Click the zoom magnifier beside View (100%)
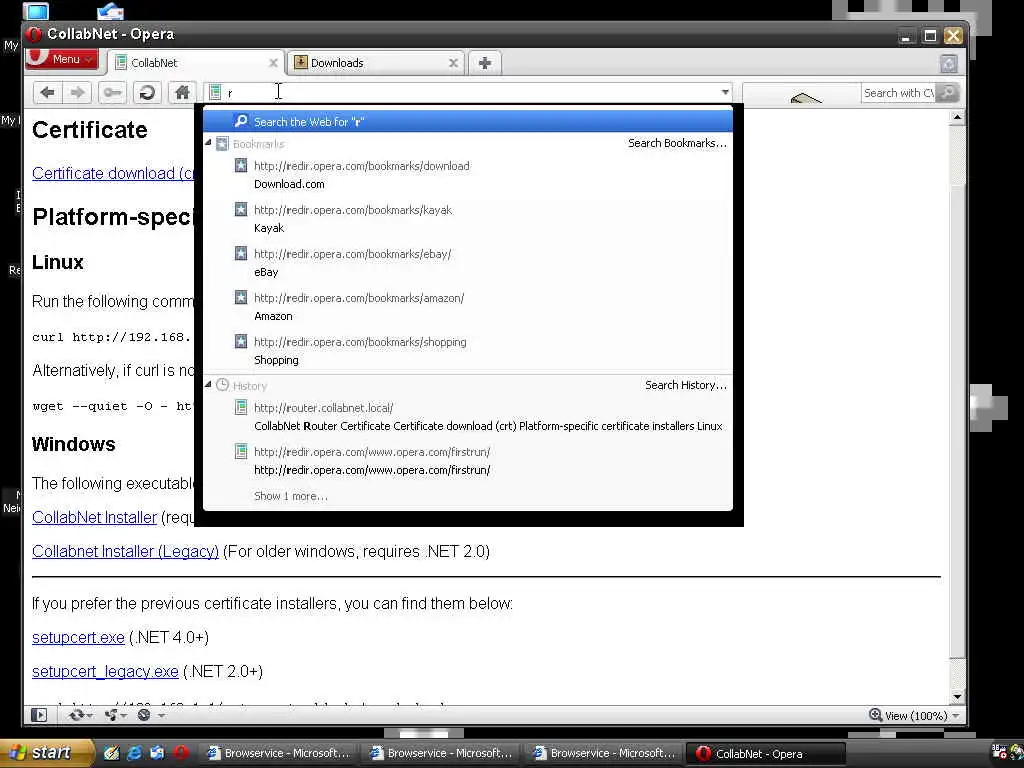1024x768 pixels. coord(876,715)
